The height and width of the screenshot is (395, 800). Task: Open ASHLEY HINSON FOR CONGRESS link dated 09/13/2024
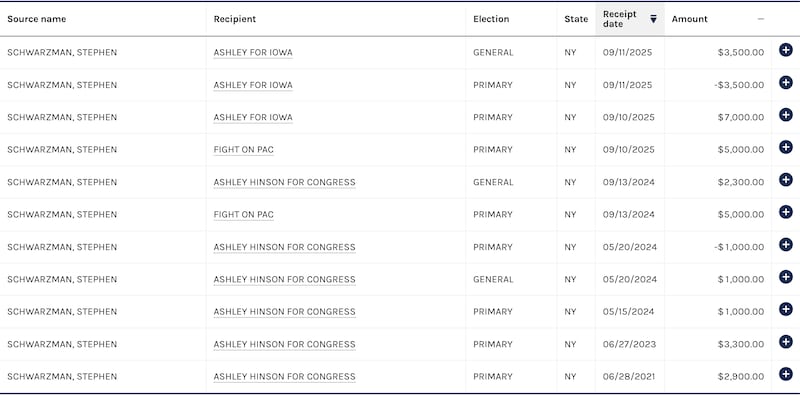pyautogui.click(x=284, y=182)
